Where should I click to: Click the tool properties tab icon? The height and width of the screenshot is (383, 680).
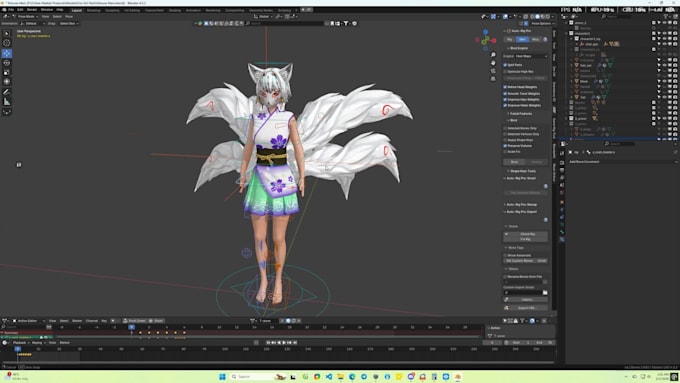click(562, 153)
